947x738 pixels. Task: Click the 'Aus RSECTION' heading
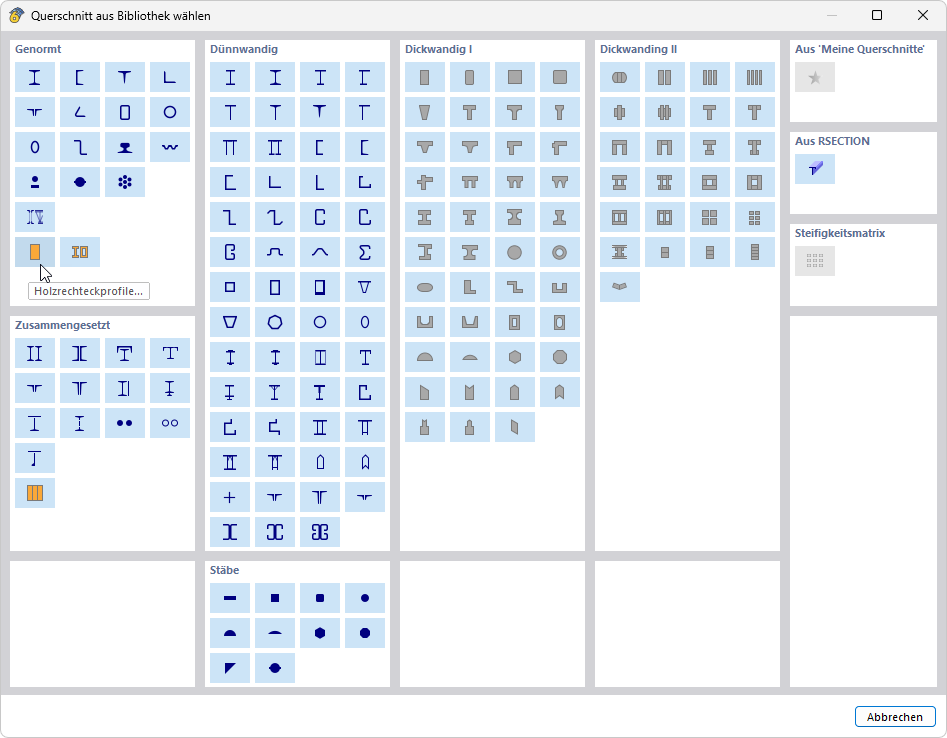coord(832,141)
